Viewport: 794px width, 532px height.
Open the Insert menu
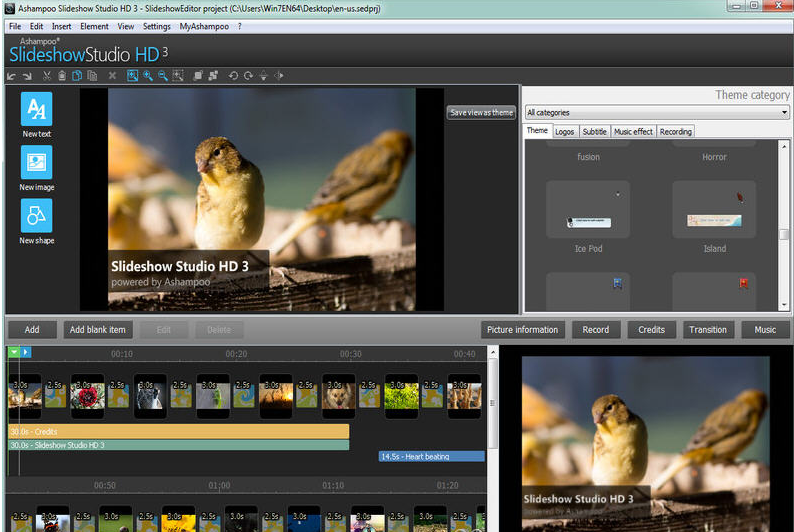click(x=61, y=26)
